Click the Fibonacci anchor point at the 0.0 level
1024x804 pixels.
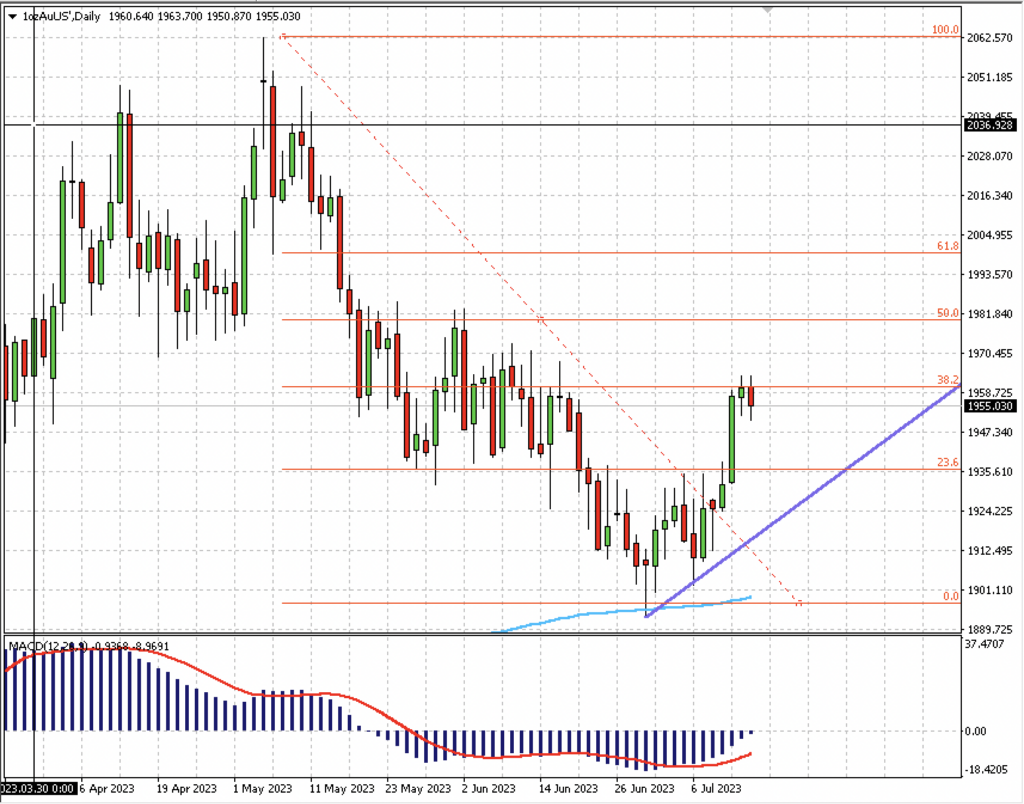tap(799, 603)
